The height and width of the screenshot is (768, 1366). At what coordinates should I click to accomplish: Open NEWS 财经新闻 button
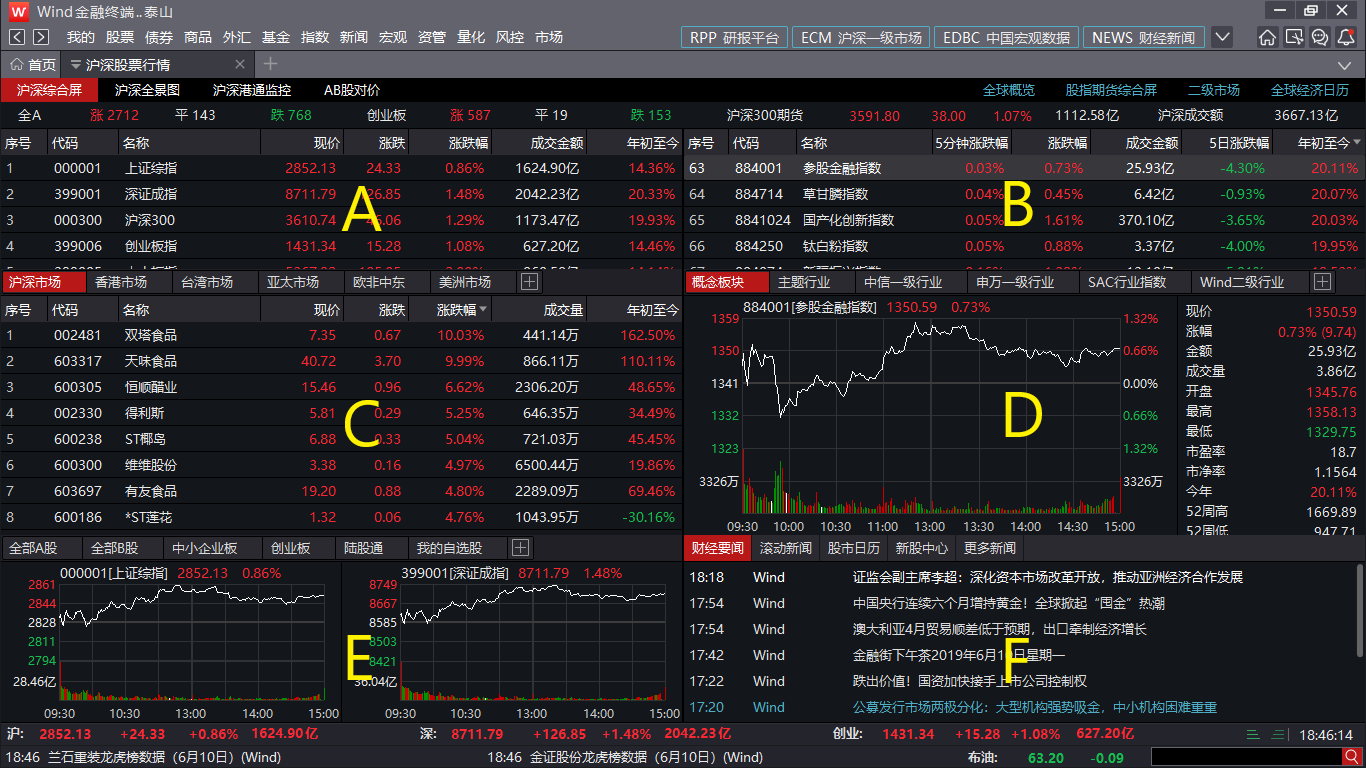[x=1143, y=37]
